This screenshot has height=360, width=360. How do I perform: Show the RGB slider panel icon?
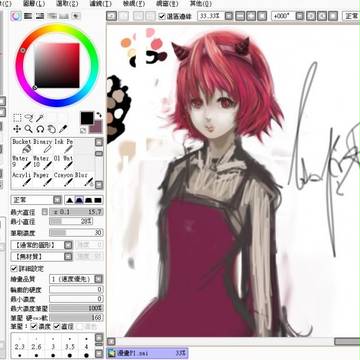click(x=28, y=16)
